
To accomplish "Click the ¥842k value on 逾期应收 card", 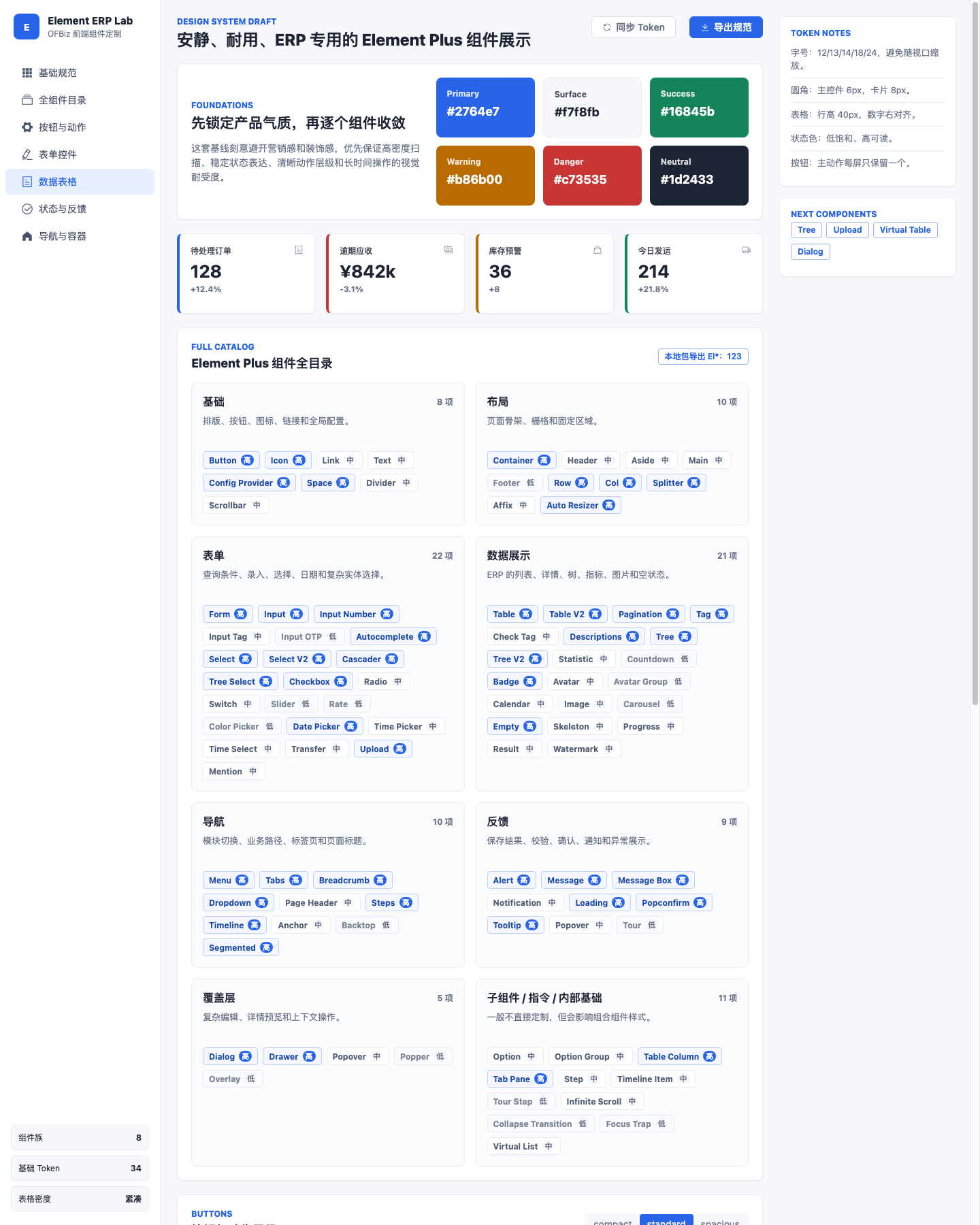I will (x=367, y=272).
